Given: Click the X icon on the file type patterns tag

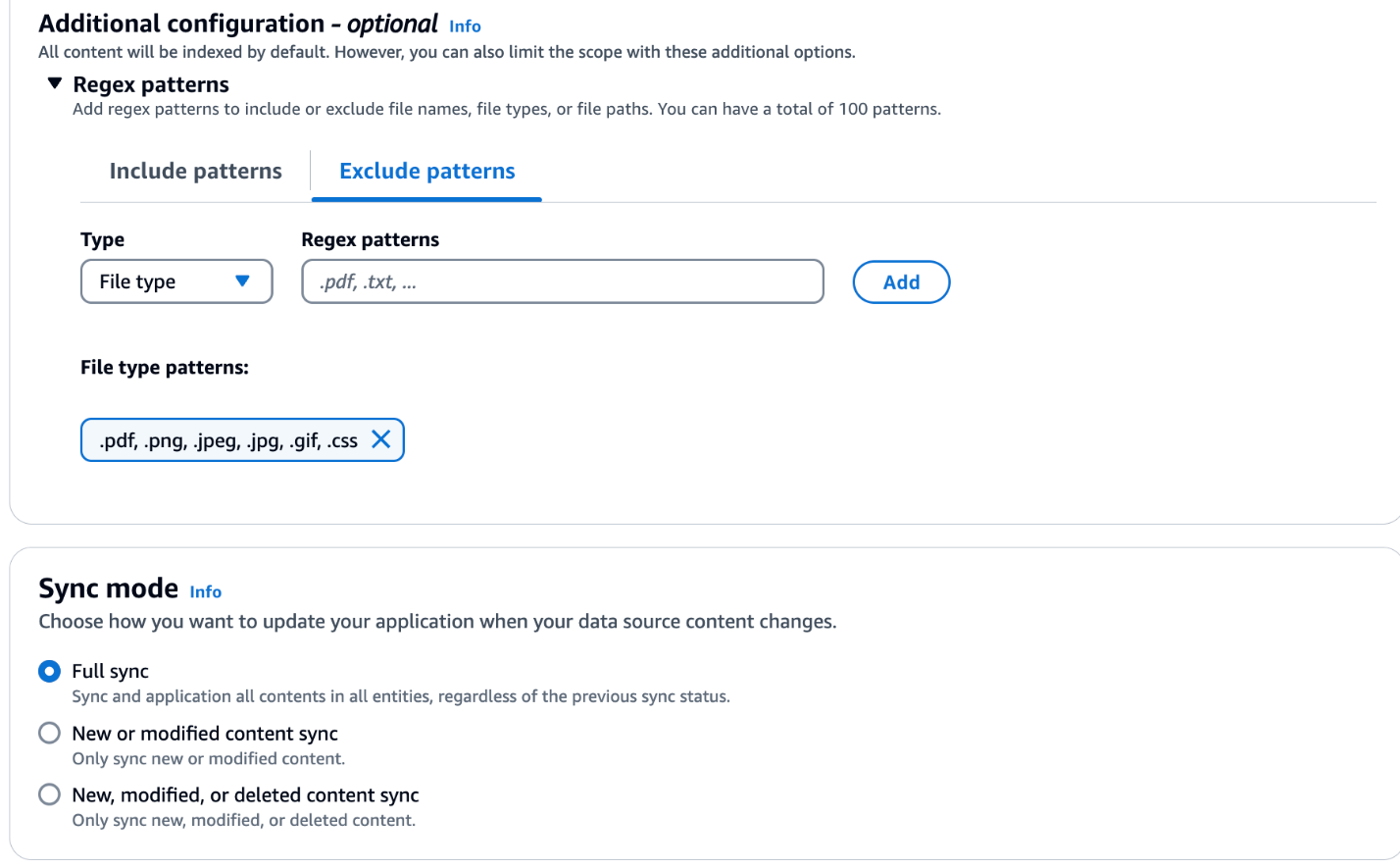Looking at the screenshot, I should pos(381,439).
